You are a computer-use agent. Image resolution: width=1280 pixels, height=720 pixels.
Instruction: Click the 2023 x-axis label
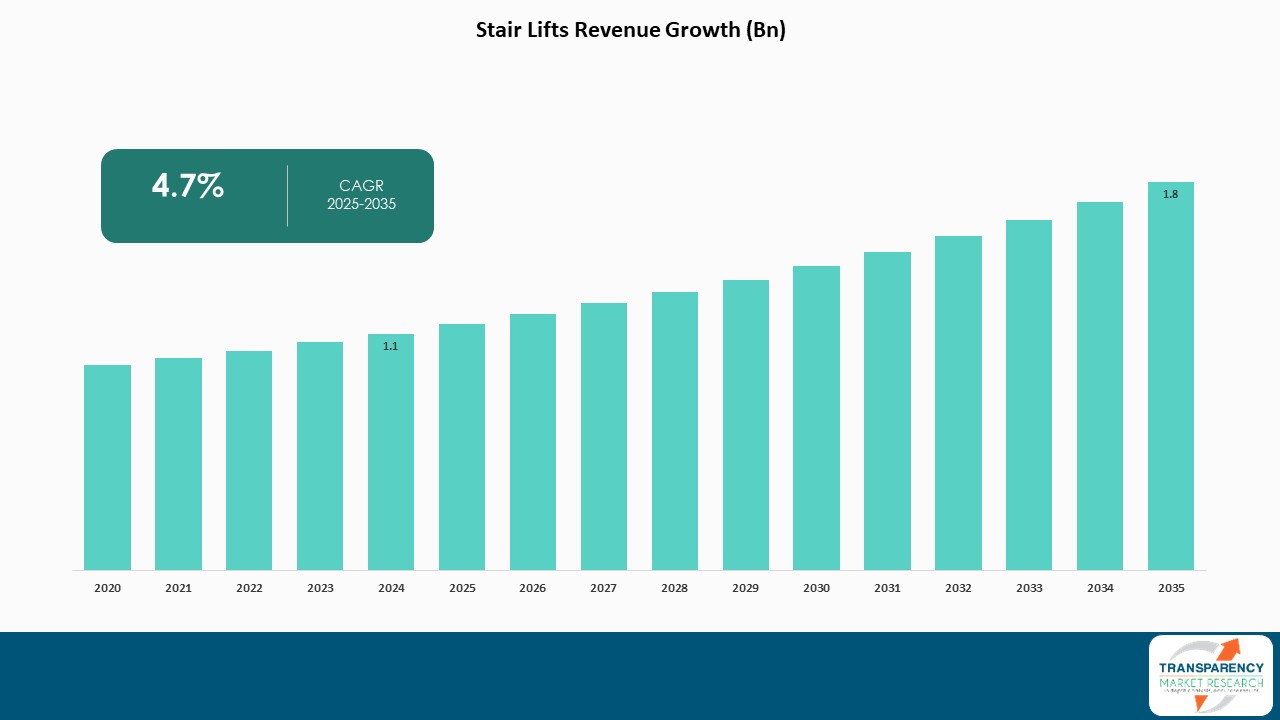(x=320, y=588)
